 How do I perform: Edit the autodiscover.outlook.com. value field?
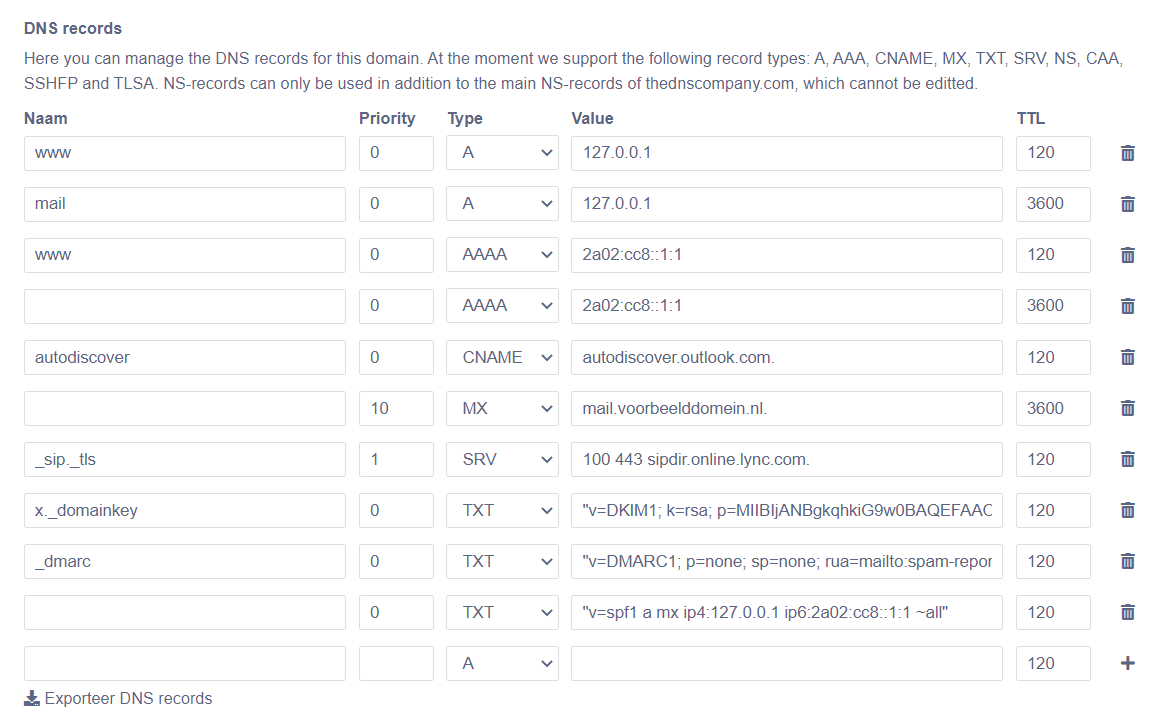786,358
